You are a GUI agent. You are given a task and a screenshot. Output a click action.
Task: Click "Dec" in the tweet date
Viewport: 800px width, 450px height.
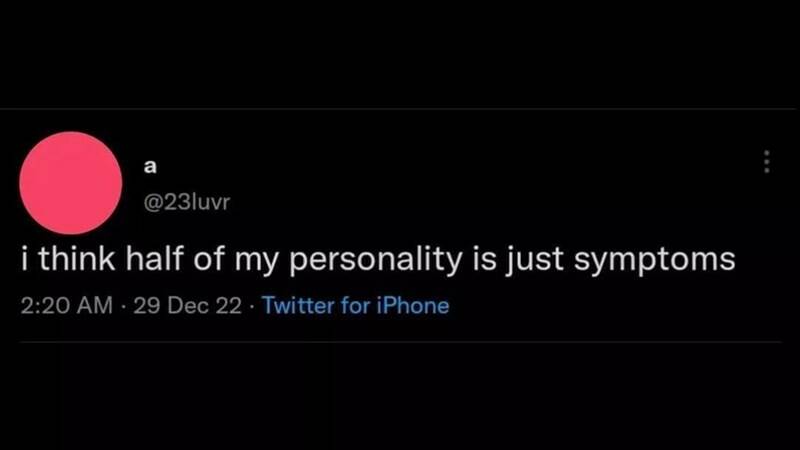(x=187, y=305)
